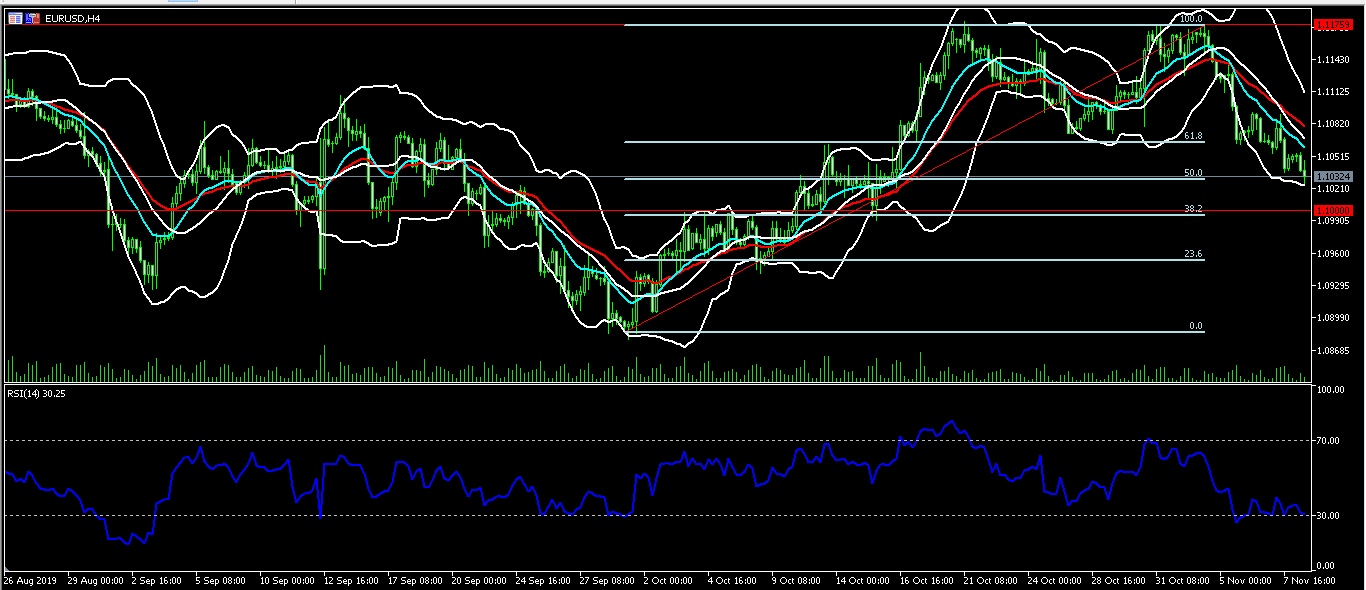The height and width of the screenshot is (590, 1366).
Task: Select the 61.8 Fibonacci retracement label
Action: tap(1191, 136)
